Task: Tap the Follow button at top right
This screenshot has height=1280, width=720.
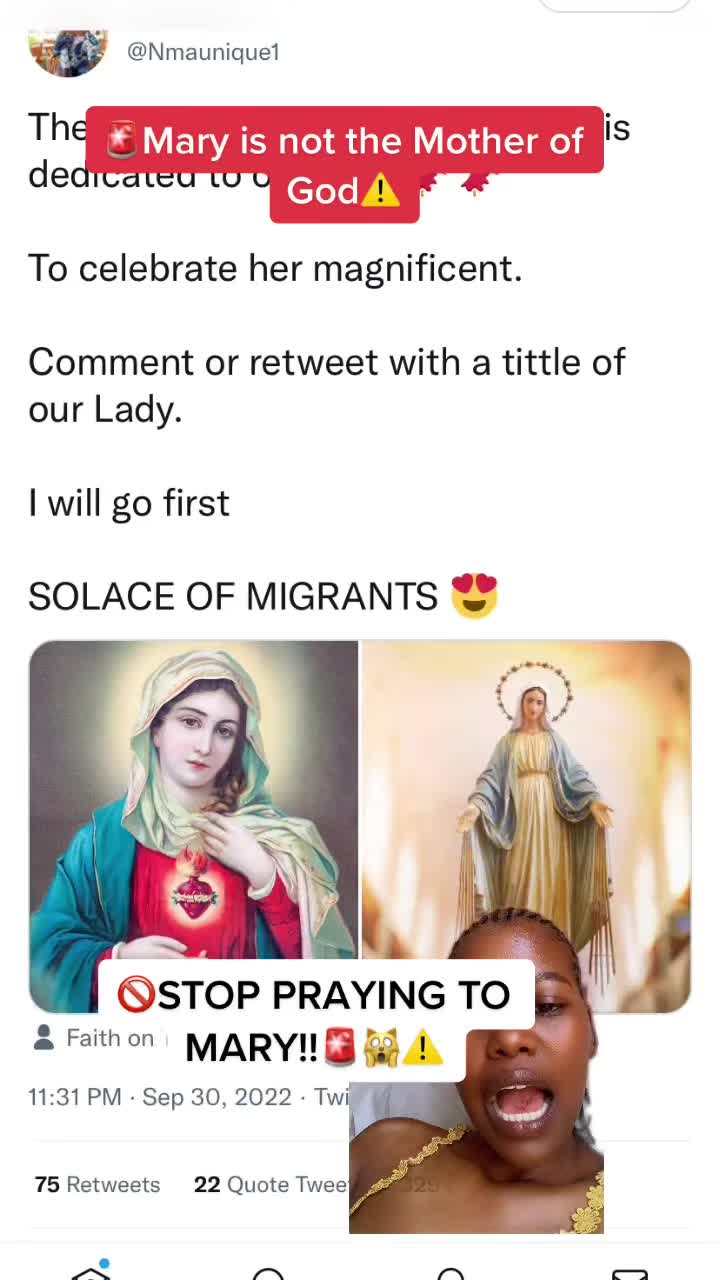Action: click(x=614, y=5)
